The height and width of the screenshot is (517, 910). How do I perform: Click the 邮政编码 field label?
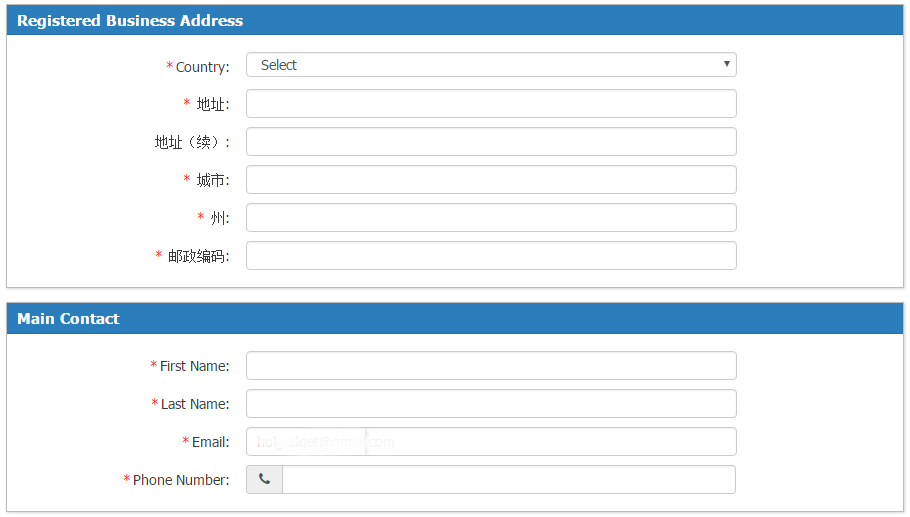pyautogui.click(x=198, y=256)
